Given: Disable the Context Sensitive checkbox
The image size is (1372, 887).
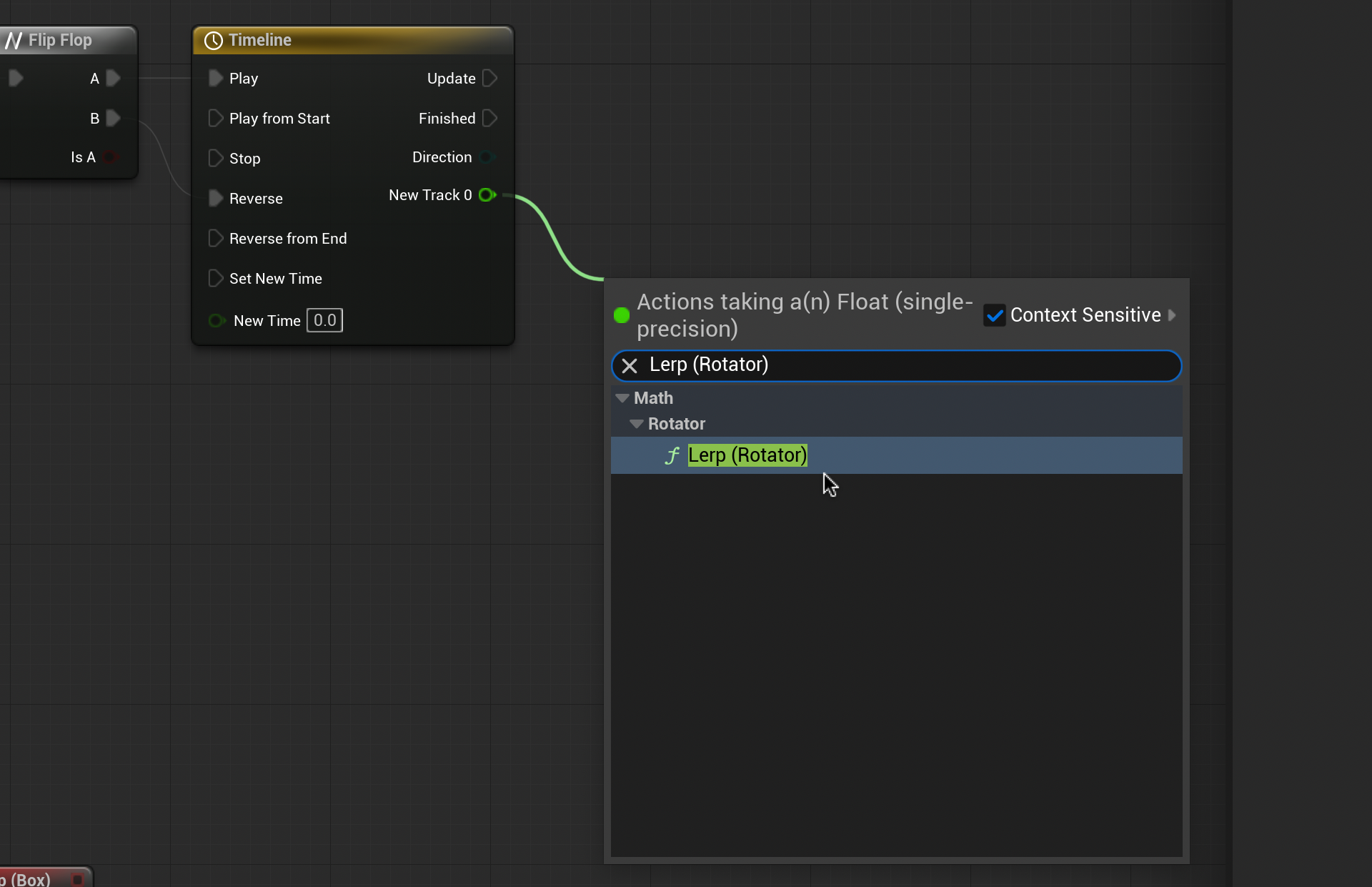Looking at the screenshot, I should pyautogui.click(x=994, y=315).
